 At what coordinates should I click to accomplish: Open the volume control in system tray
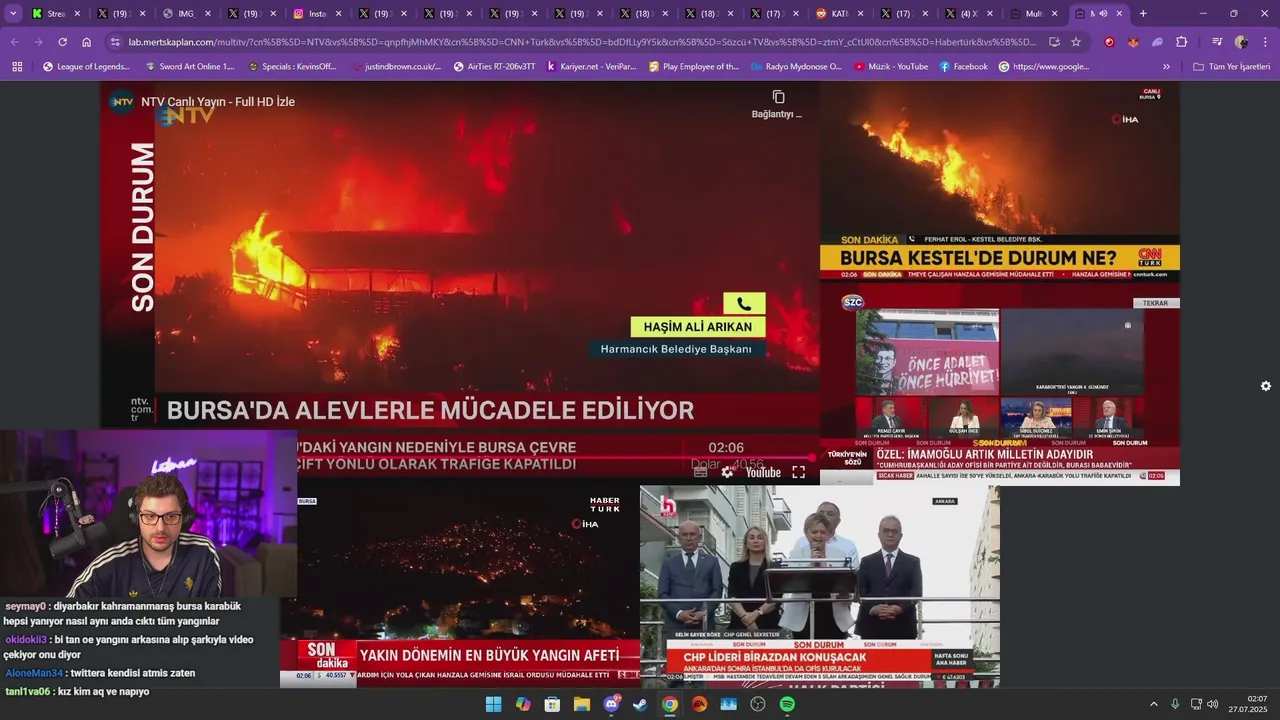pos(1212,704)
